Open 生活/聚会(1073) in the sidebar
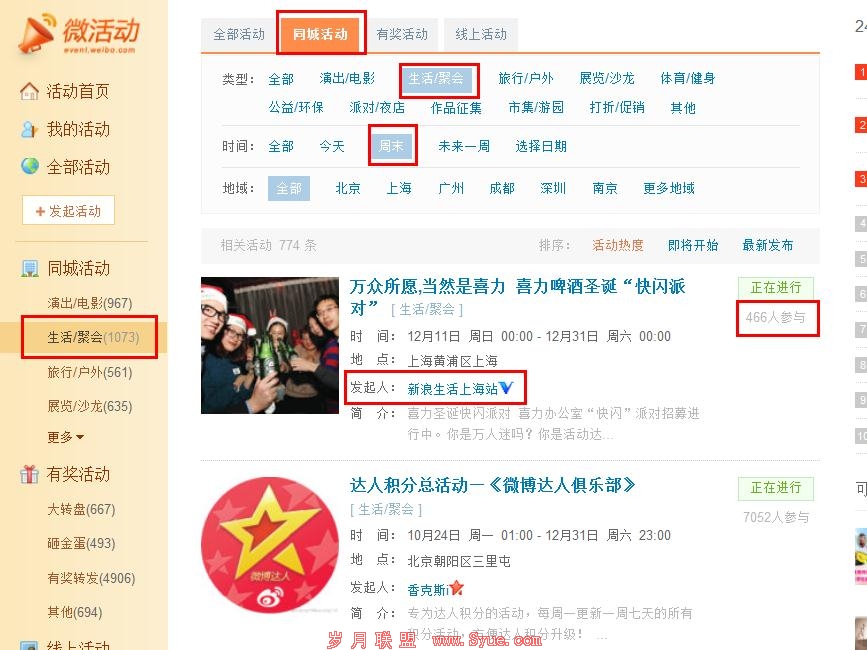This screenshot has width=867, height=650. coord(93,337)
